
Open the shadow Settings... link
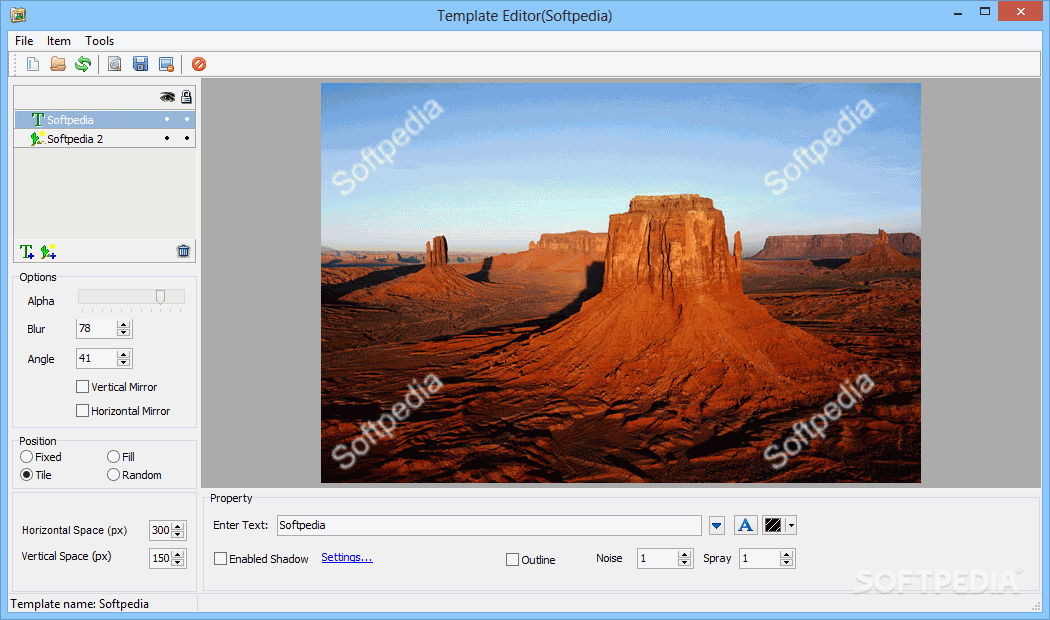point(347,557)
